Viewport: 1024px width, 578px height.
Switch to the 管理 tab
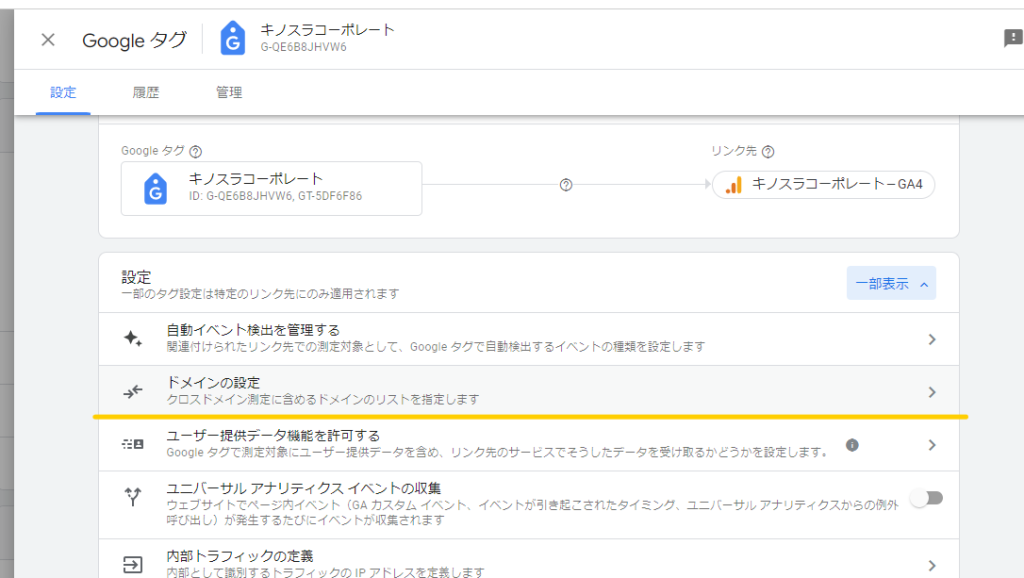click(229, 93)
